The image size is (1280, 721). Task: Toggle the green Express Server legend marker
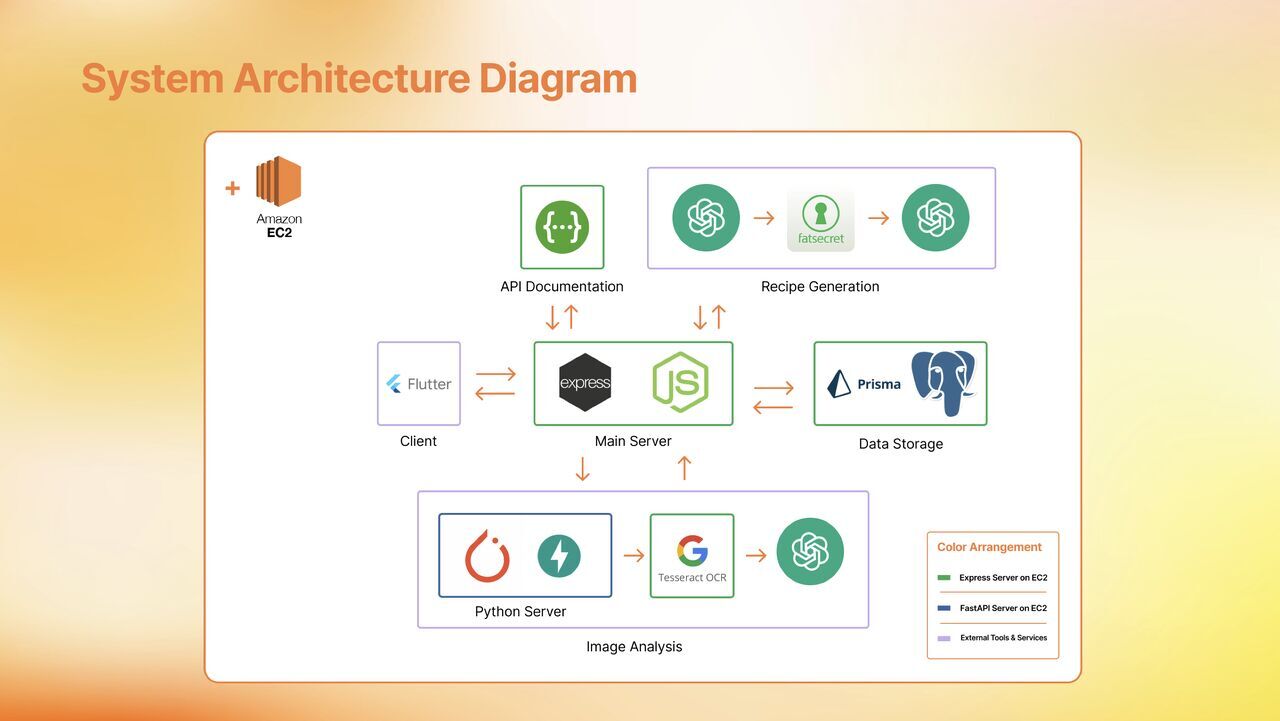[x=944, y=578]
